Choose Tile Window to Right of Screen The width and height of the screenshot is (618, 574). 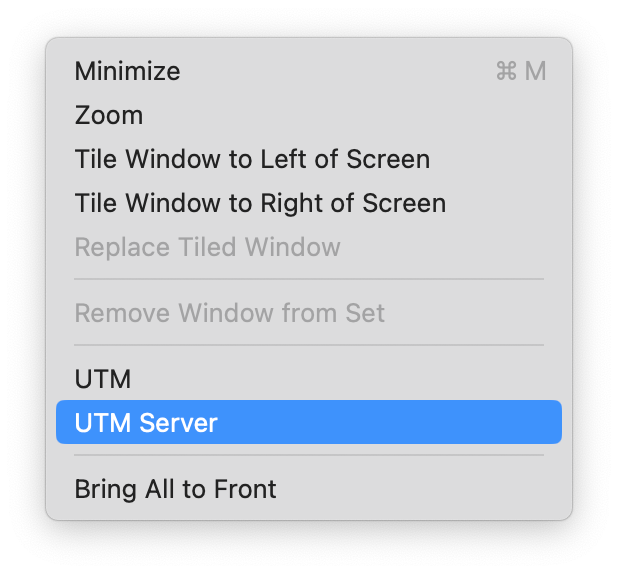click(260, 203)
